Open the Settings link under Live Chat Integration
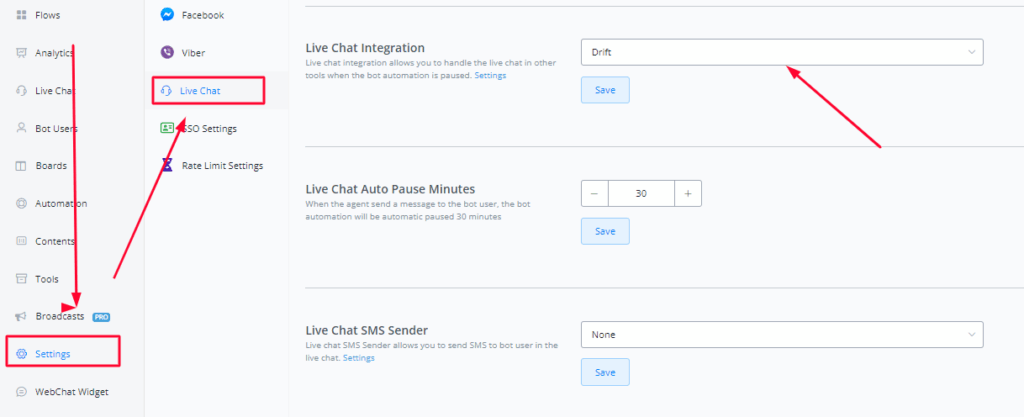 tap(490, 75)
